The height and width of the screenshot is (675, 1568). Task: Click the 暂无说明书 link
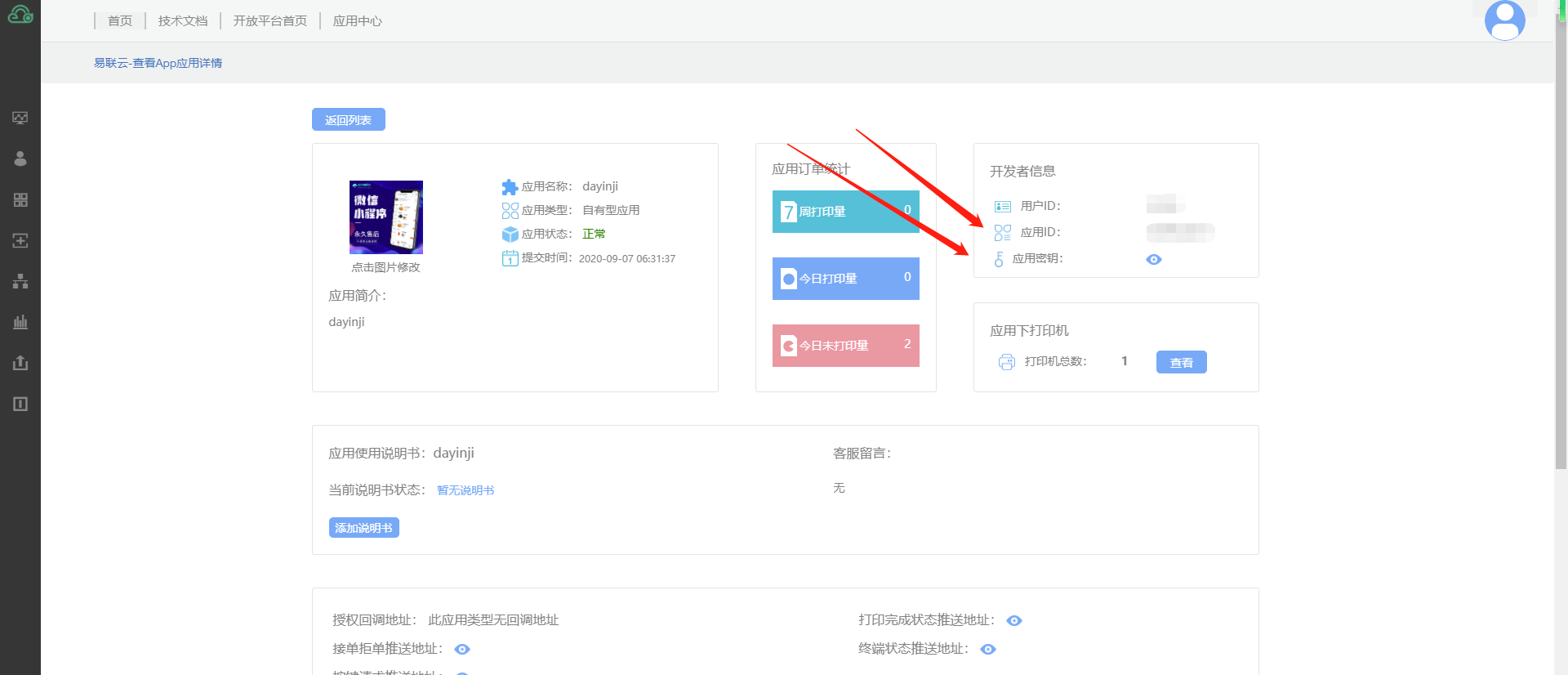(465, 490)
